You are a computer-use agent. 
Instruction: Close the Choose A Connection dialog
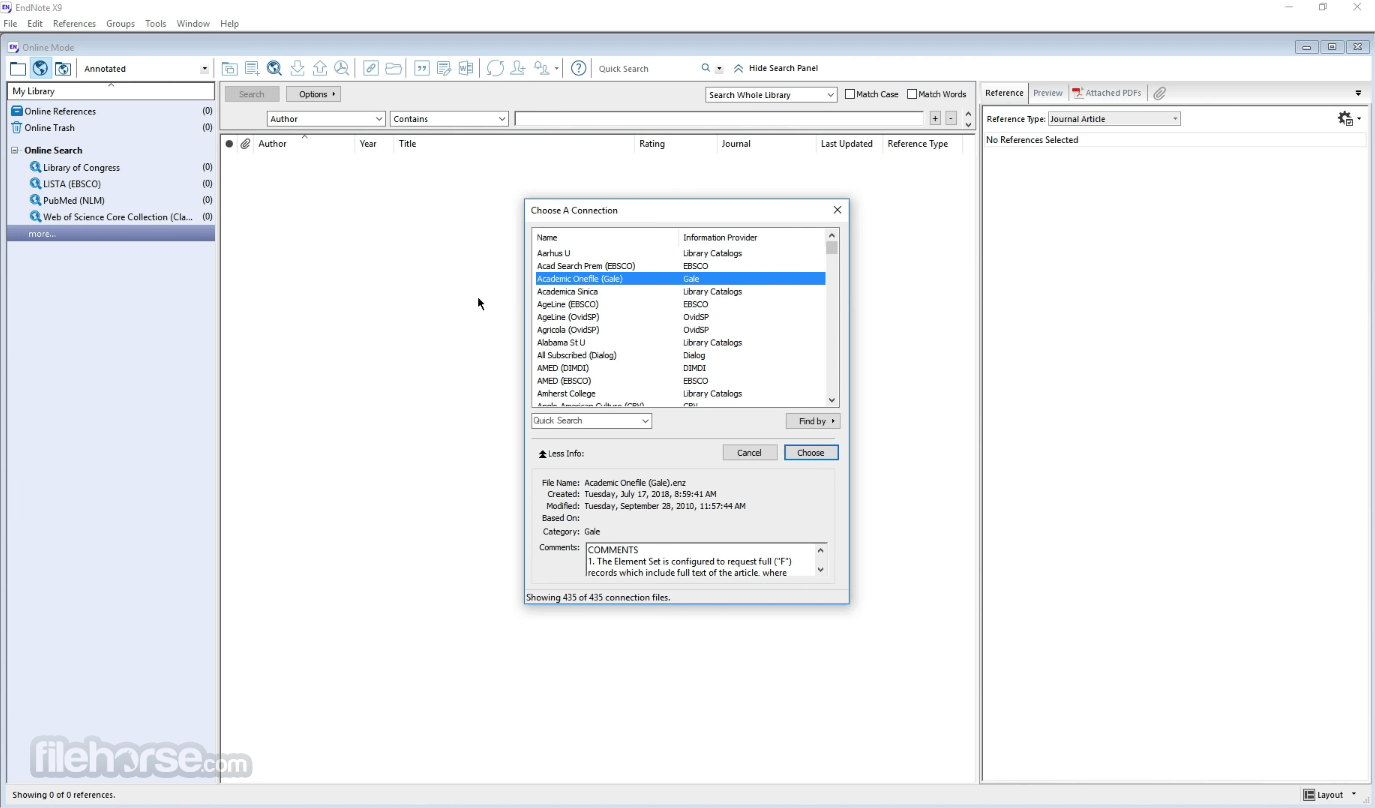838,210
